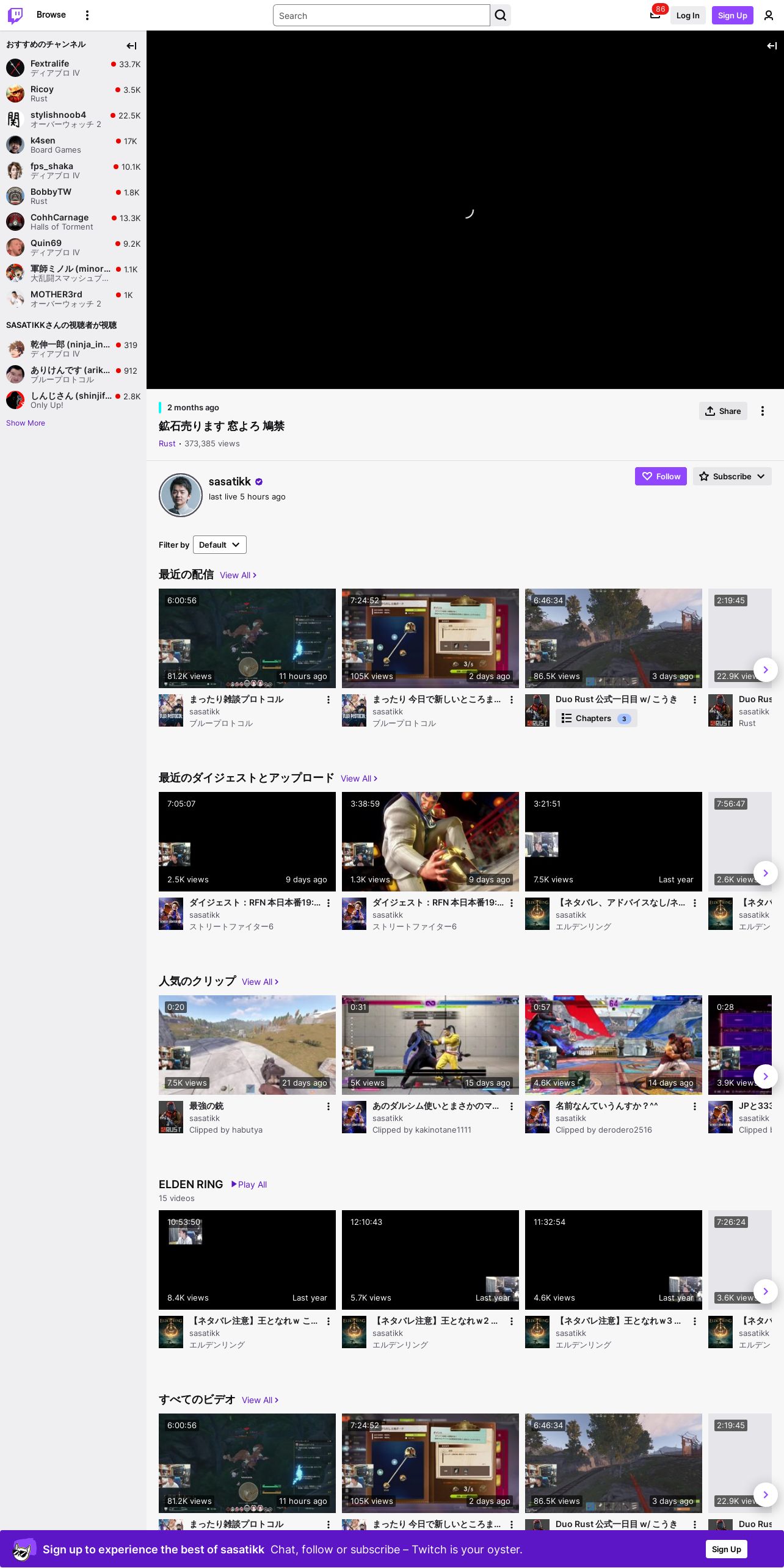Image resolution: width=784 pixels, height=1568 pixels.
Task: Open the BobbyTW channel in sidebar
Action: (73, 196)
